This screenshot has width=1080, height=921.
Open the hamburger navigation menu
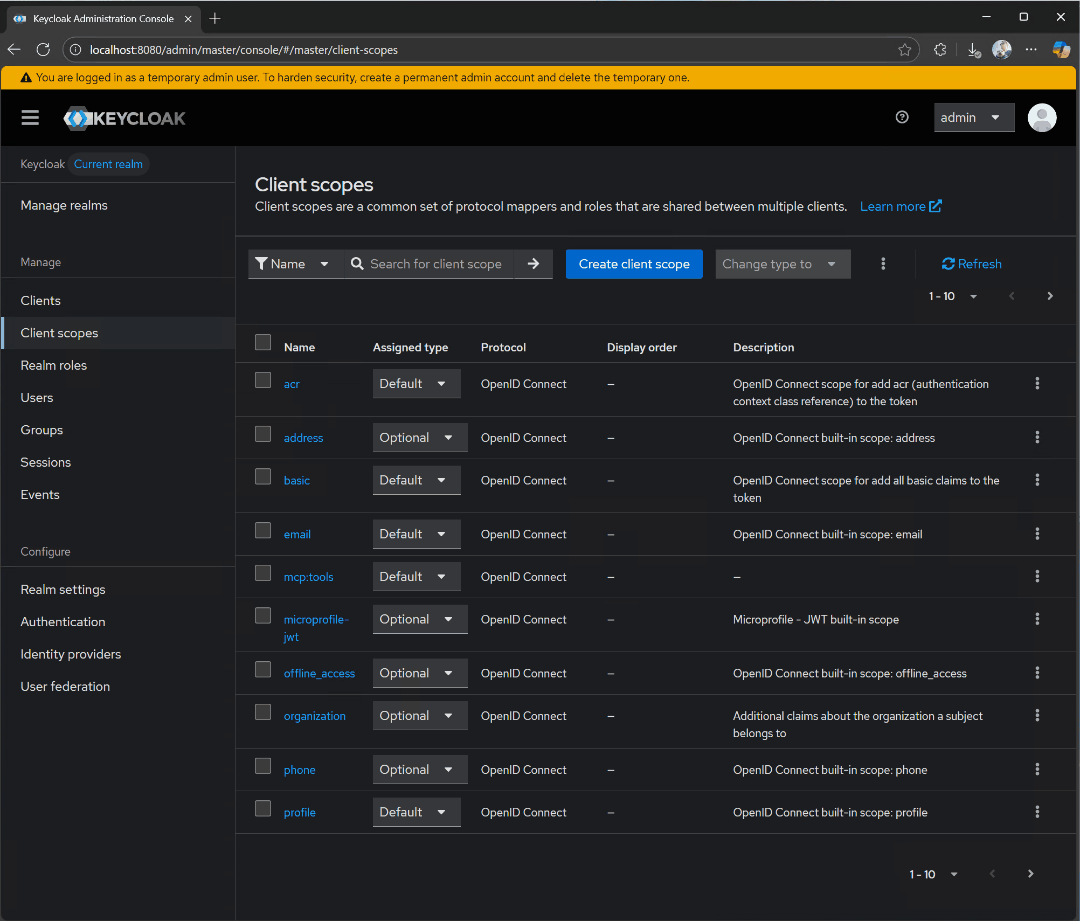[30, 117]
